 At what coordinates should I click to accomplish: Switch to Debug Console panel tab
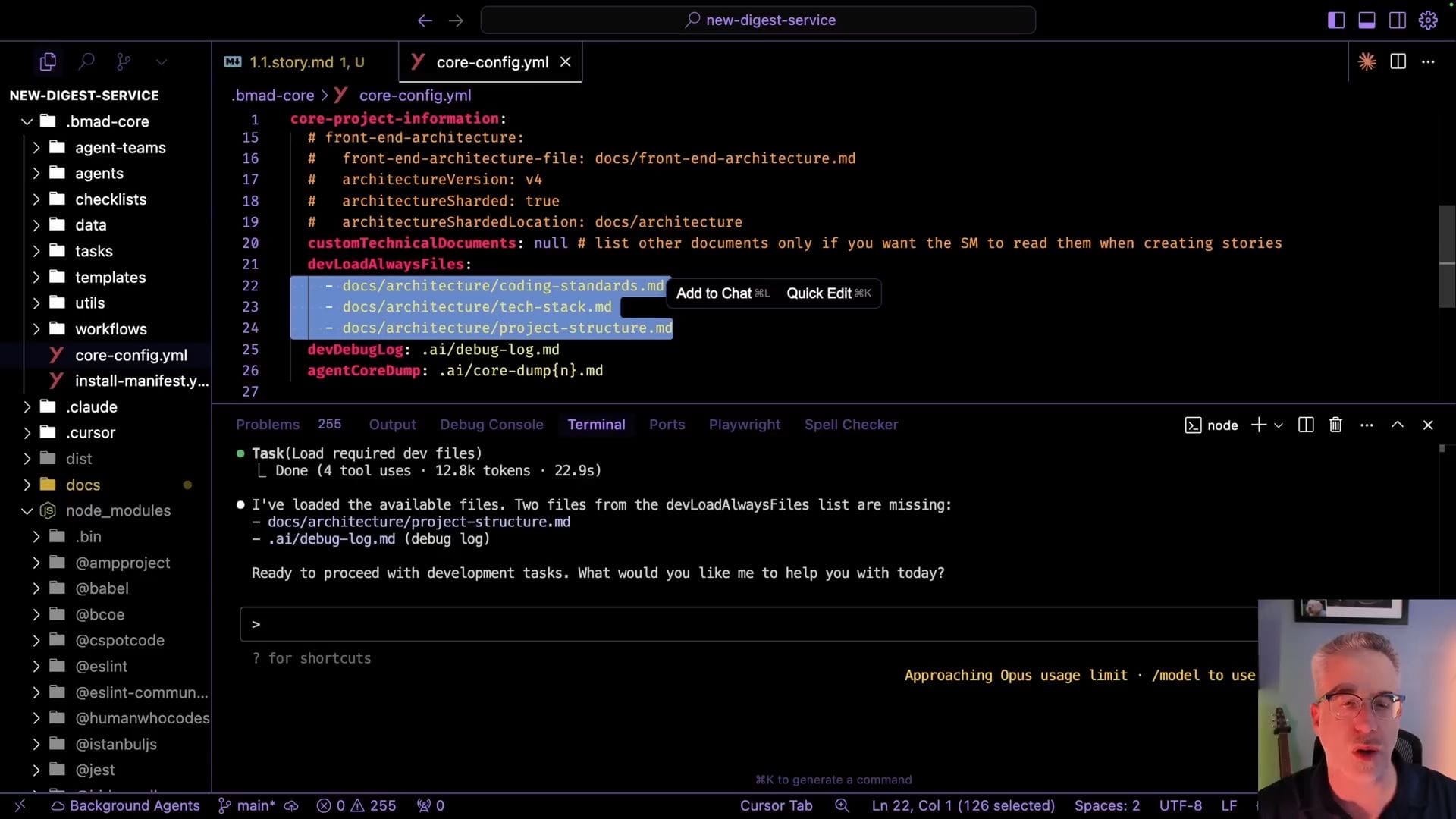pos(491,425)
